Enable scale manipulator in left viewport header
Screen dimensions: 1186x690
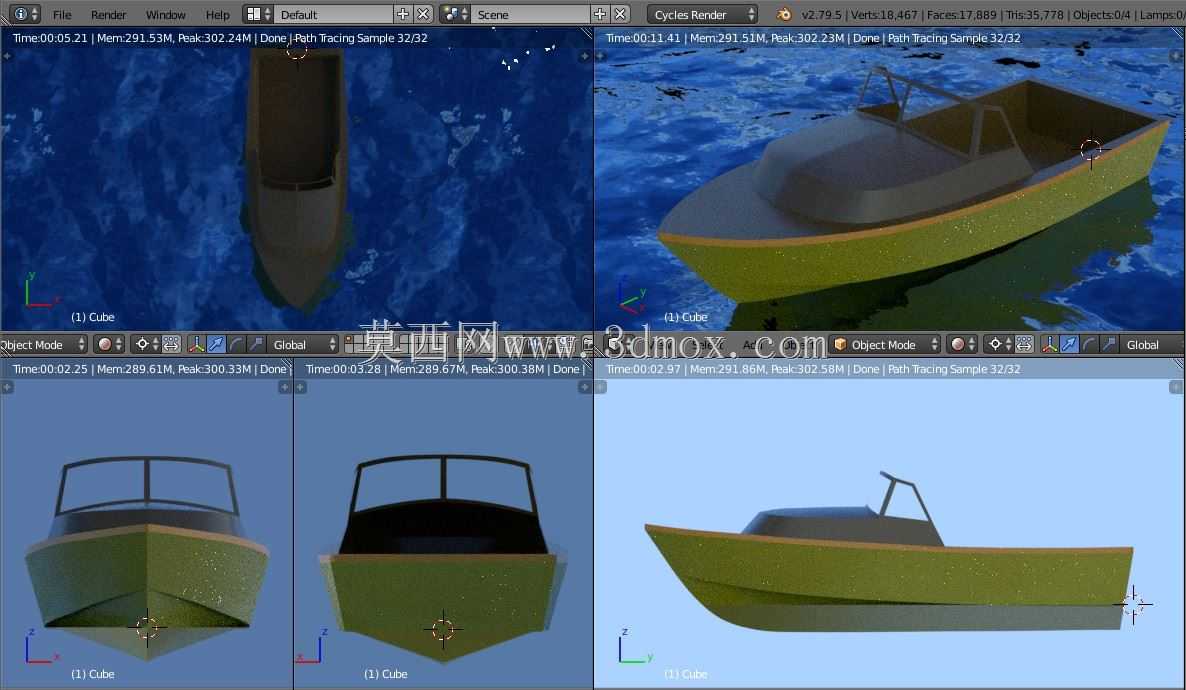pyautogui.click(x=256, y=344)
